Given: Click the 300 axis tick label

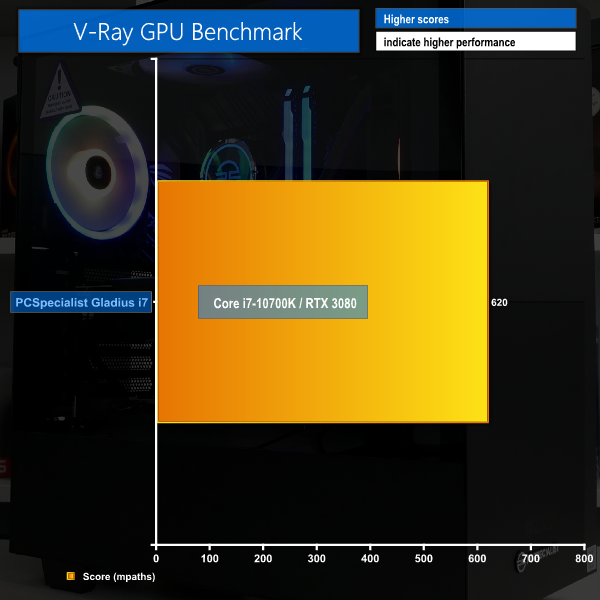Looking at the screenshot, I should point(316,558).
